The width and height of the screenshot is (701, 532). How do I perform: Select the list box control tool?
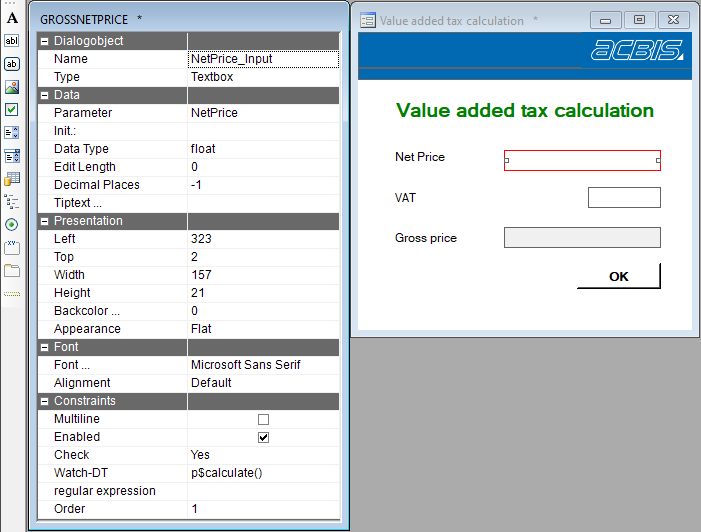[x=12, y=132]
